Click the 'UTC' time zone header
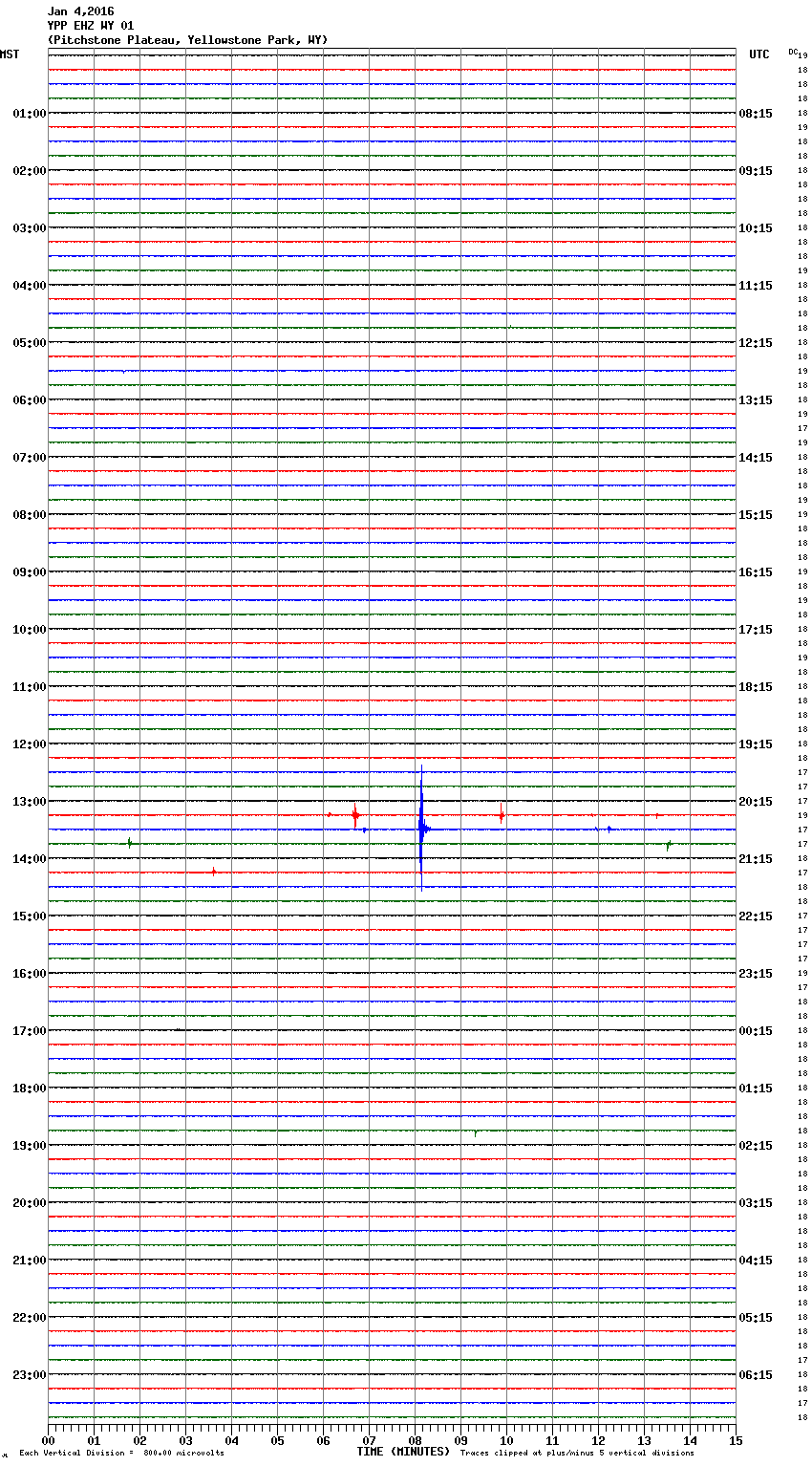This screenshot has height=1466, width=812. 759,54
